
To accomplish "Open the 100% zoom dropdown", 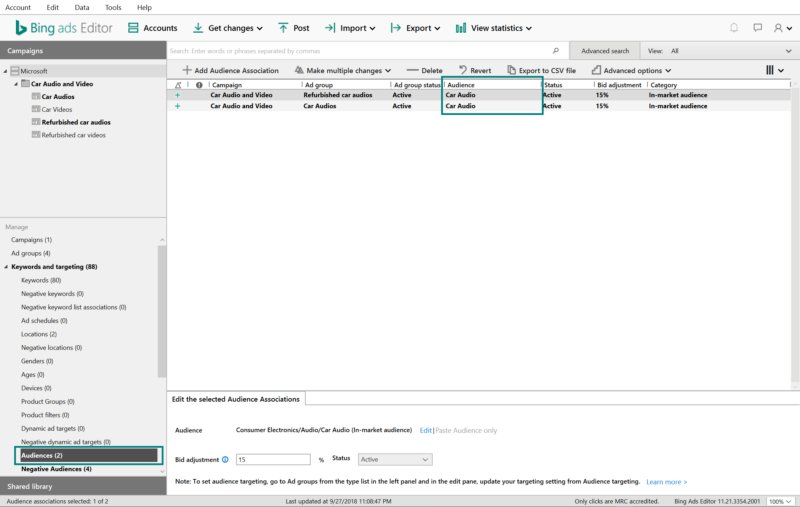I will pyautogui.click(x=780, y=501).
